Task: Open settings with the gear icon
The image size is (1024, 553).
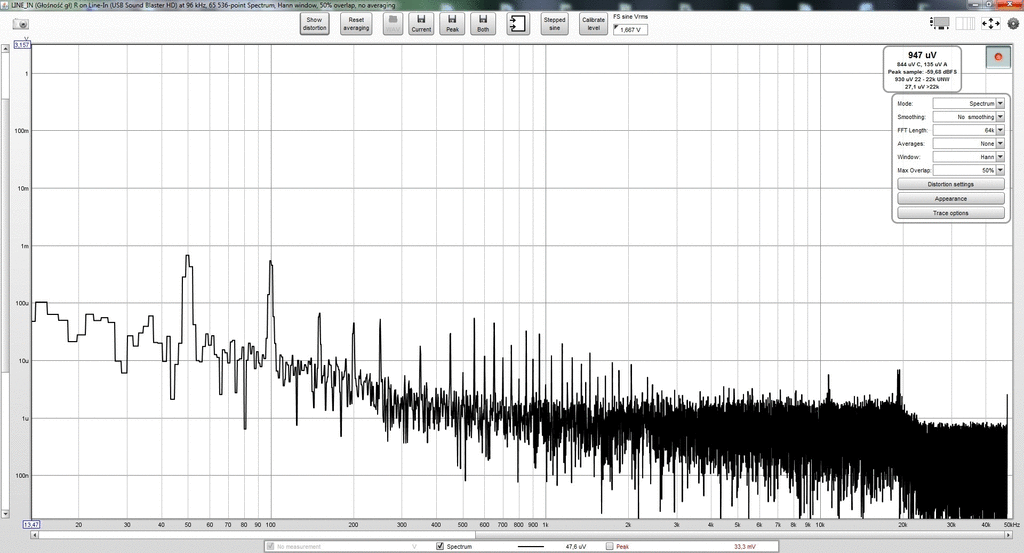Action: click(1013, 24)
